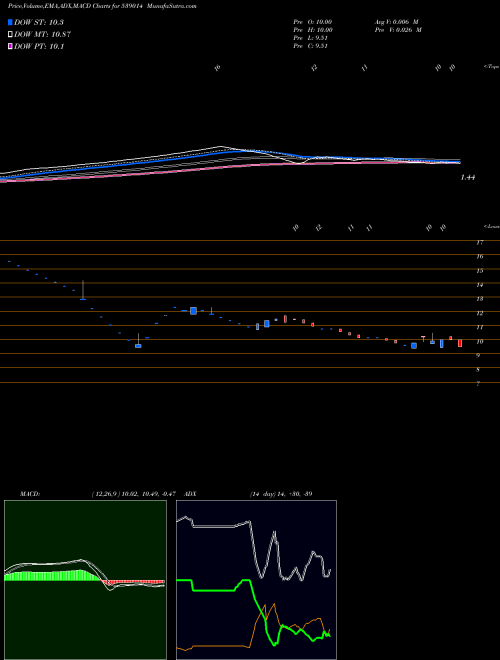Click the 'Pre H: 10.00' value
Viewport: 500px width, 660px height.
(313, 30)
